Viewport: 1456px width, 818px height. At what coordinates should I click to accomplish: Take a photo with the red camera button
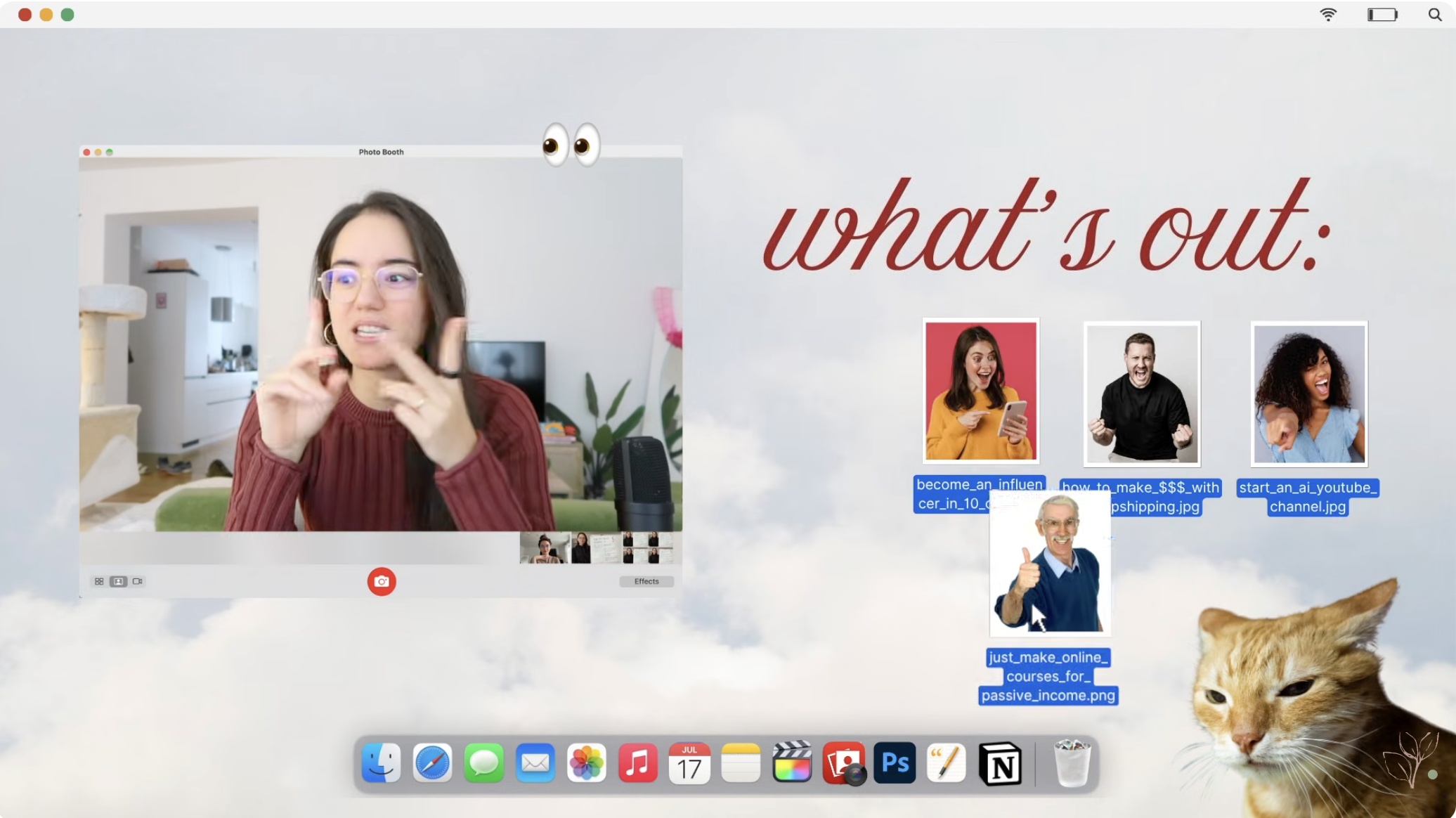point(382,581)
